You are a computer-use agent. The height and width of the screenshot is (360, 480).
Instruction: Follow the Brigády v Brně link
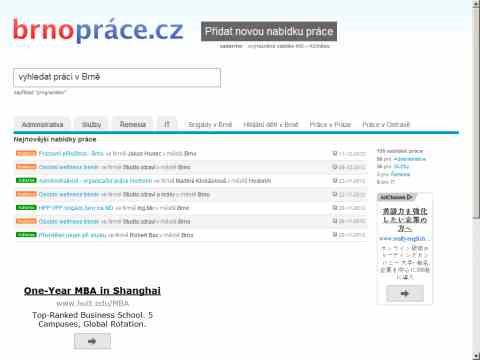click(210, 124)
